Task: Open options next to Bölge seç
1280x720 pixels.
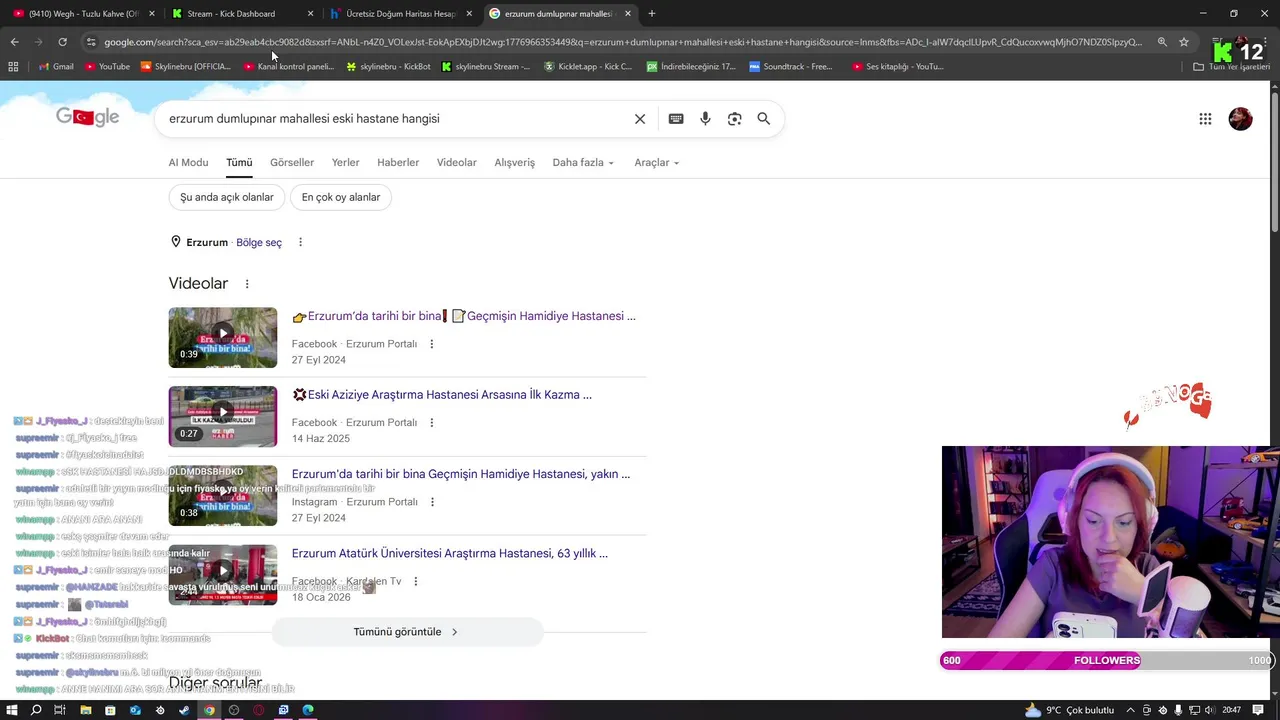Action: pos(300,242)
